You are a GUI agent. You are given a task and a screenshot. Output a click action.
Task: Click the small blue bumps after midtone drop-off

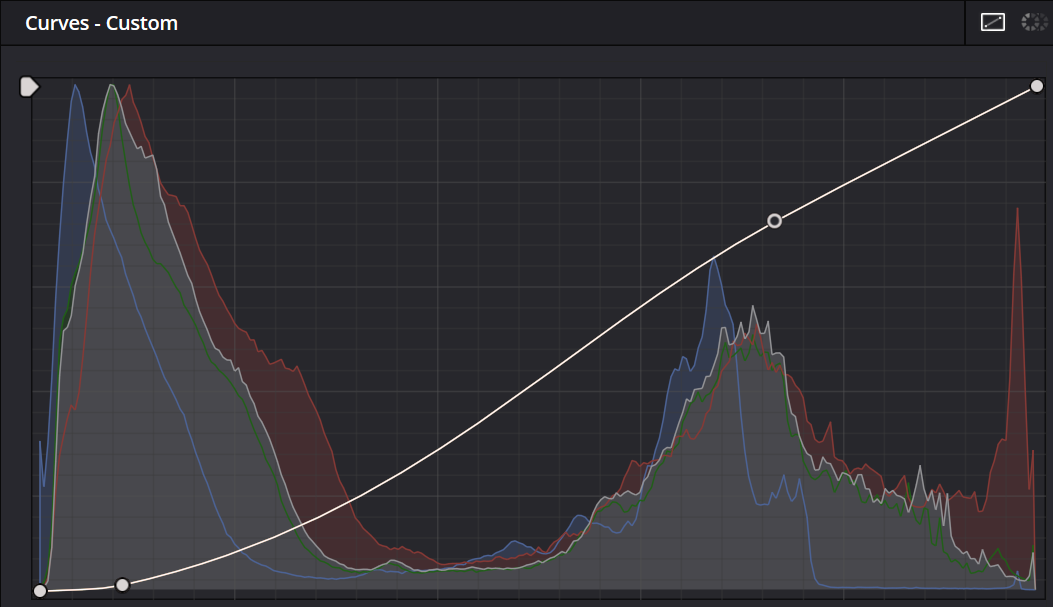pyautogui.click(x=785, y=482)
